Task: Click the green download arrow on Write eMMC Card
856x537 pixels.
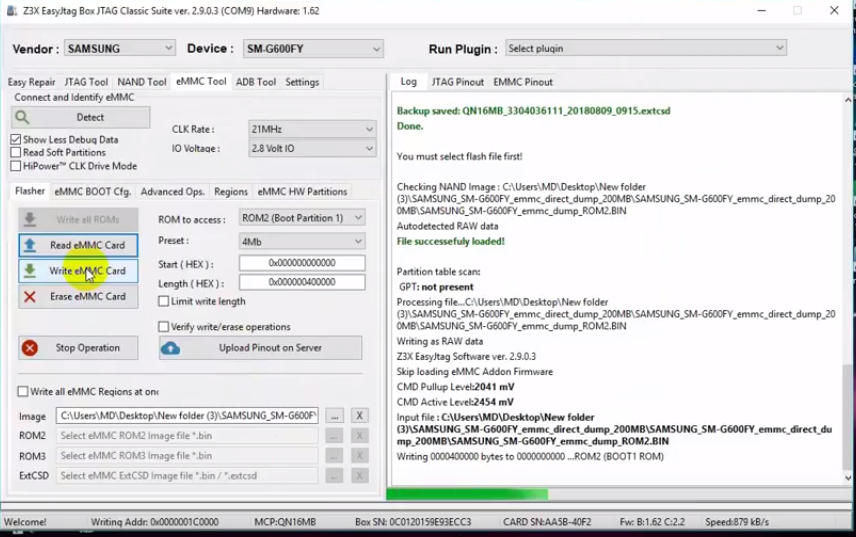Action: tap(30, 271)
